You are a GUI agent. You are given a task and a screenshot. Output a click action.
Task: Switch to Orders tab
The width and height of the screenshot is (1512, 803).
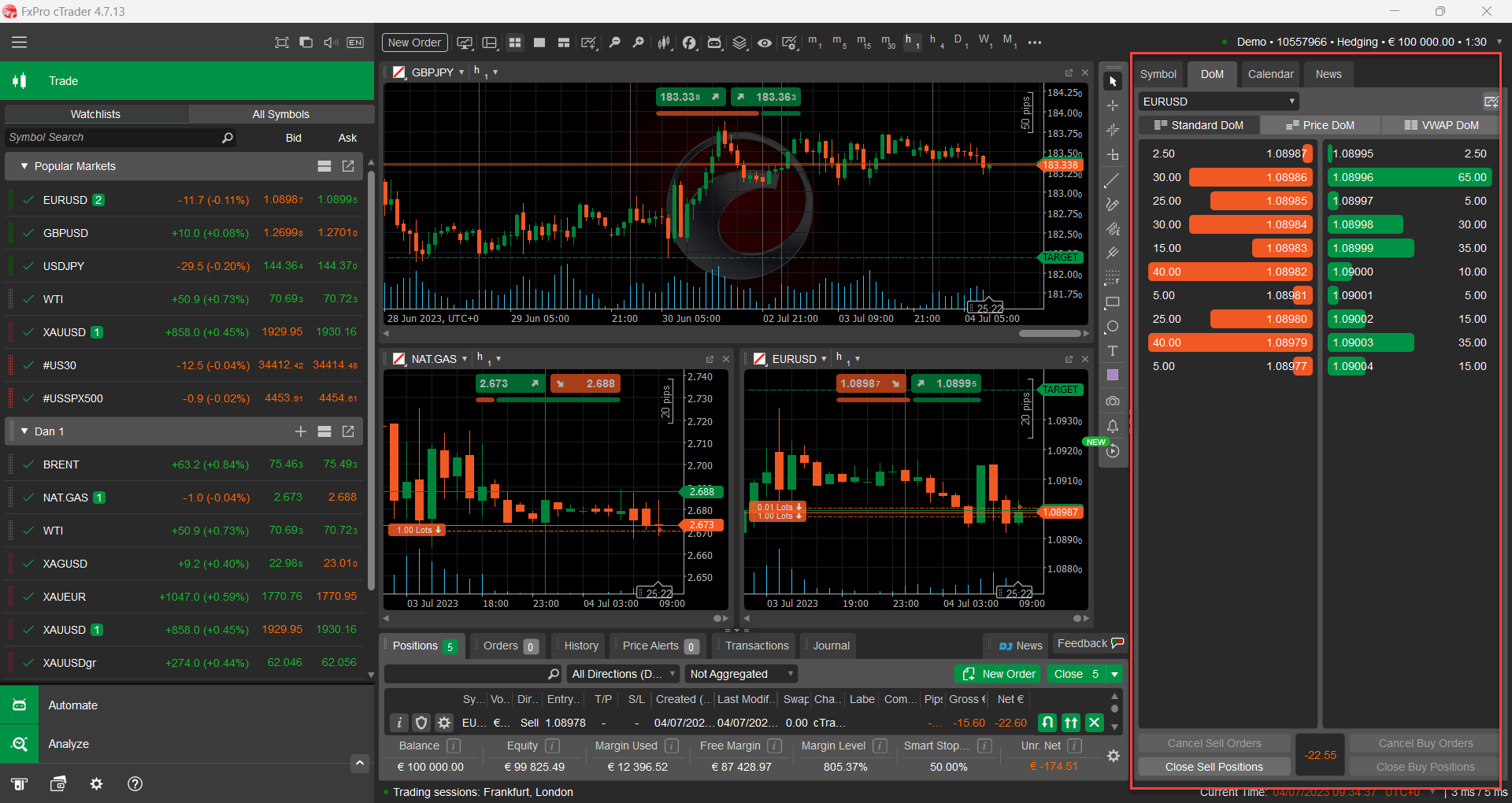[509, 646]
